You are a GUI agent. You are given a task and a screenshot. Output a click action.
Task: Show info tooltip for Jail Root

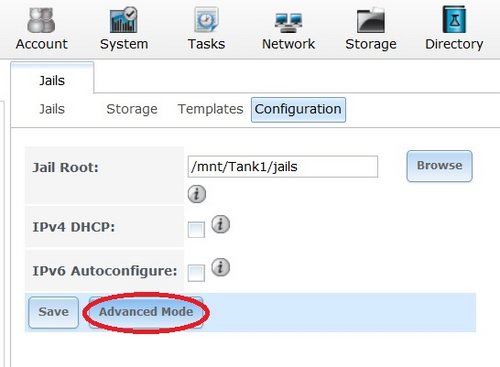[197, 194]
